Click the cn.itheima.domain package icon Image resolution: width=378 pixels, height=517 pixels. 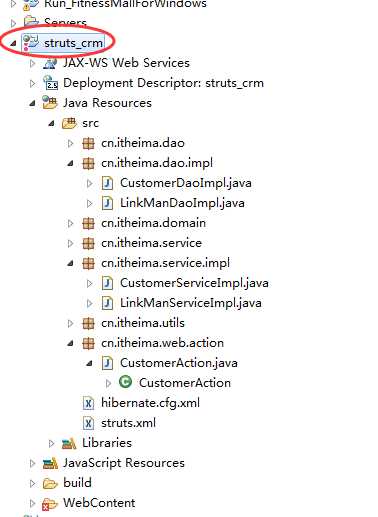pos(88,223)
